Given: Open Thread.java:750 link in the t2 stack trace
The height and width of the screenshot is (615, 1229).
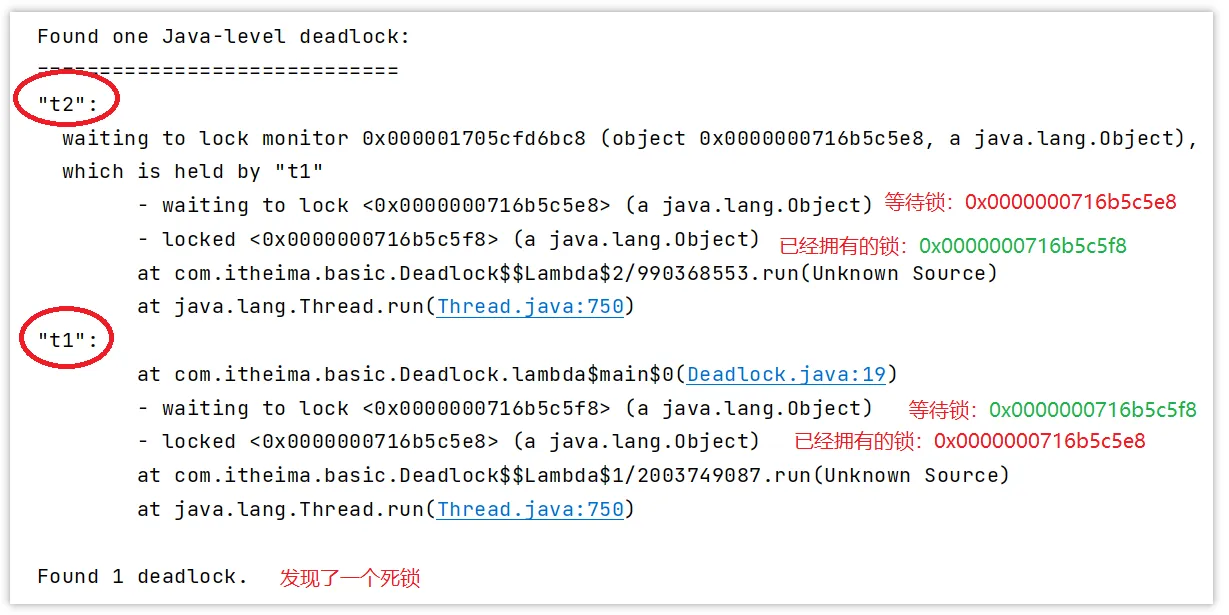Looking at the screenshot, I should [x=530, y=307].
